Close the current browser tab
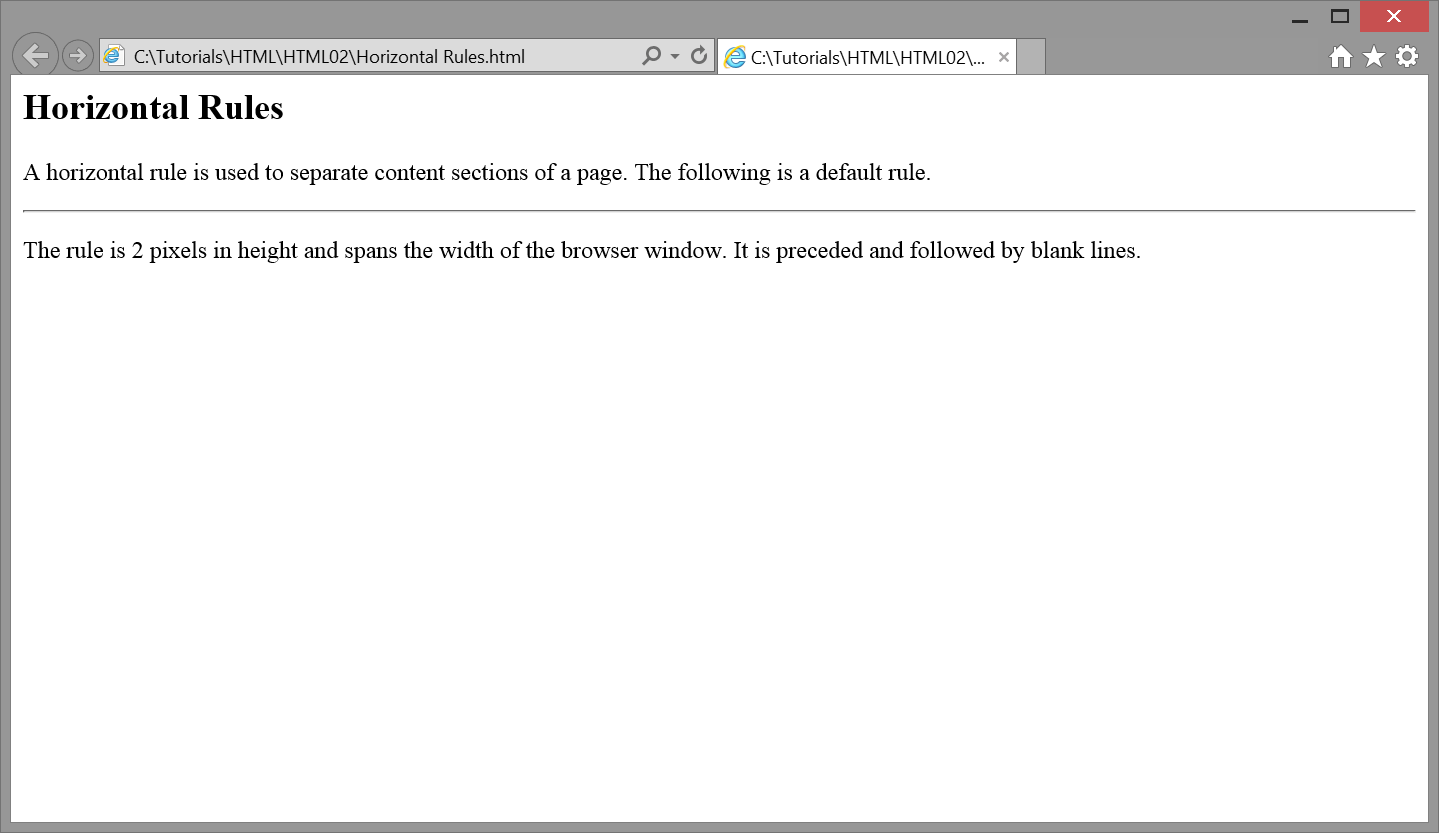This screenshot has width=1439, height=833. coord(1004,57)
